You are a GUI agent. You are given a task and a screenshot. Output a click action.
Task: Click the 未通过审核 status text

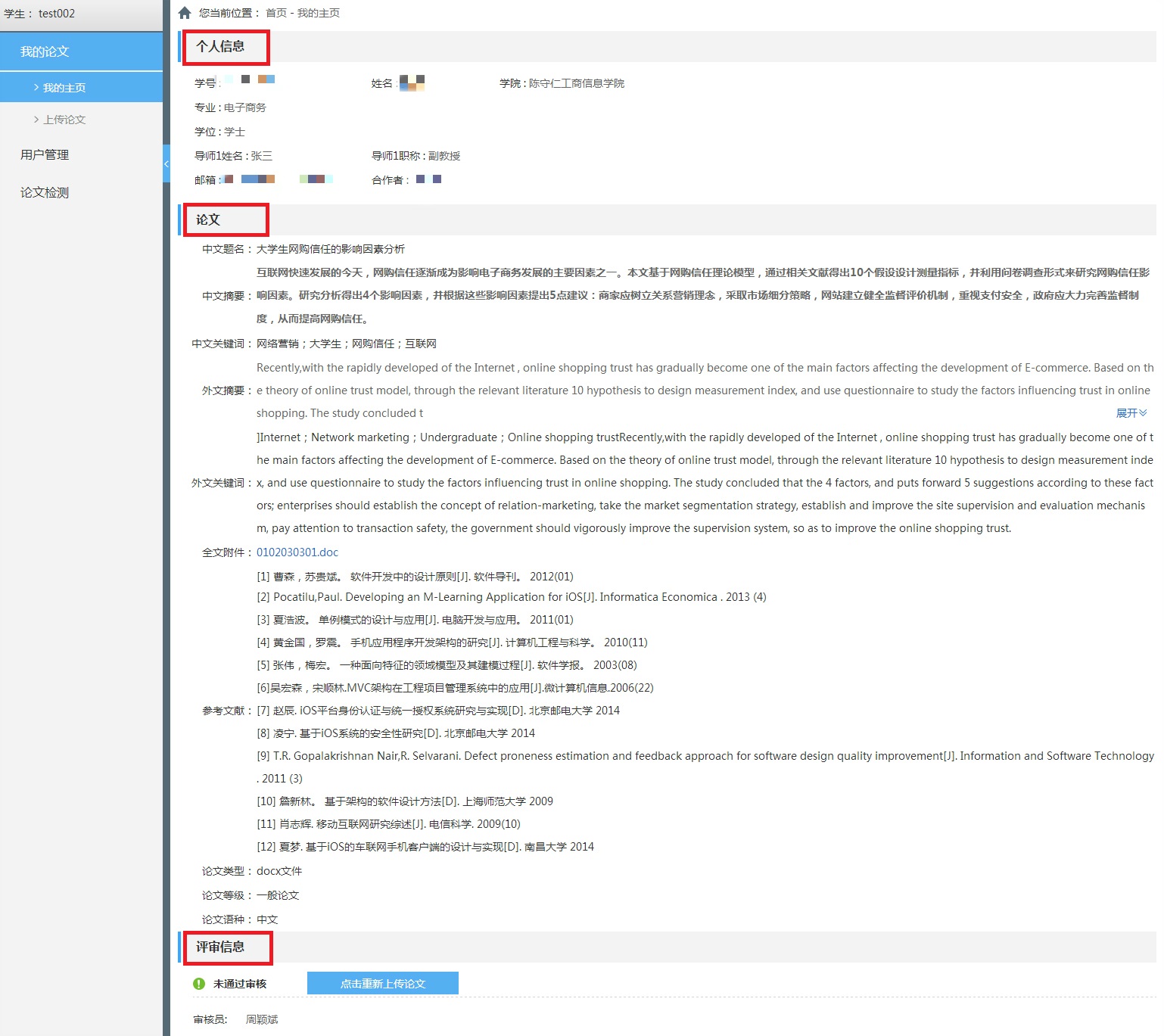[240, 984]
